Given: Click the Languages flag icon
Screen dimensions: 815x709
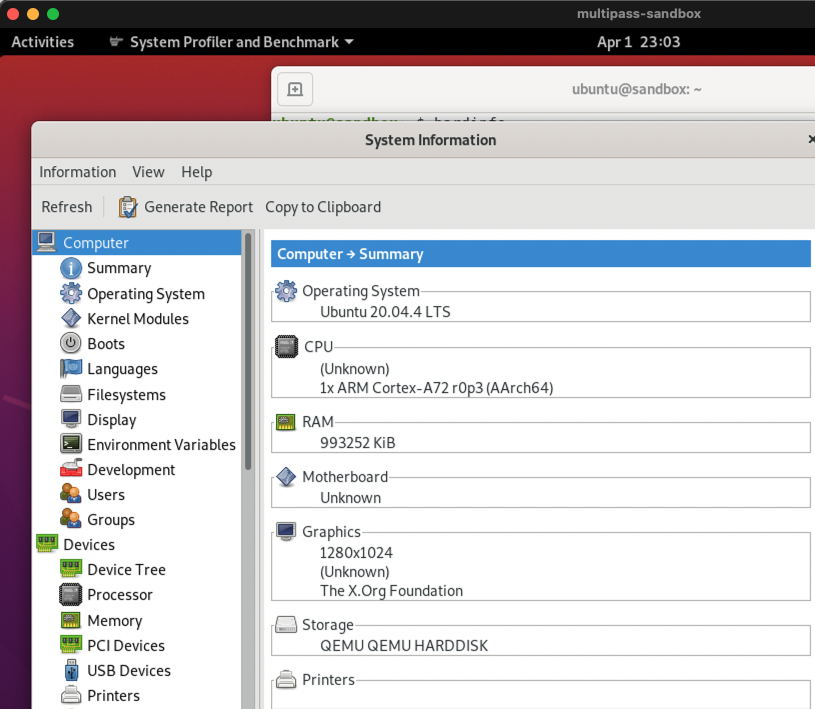Looking at the screenshot, I should click(71, 369).
